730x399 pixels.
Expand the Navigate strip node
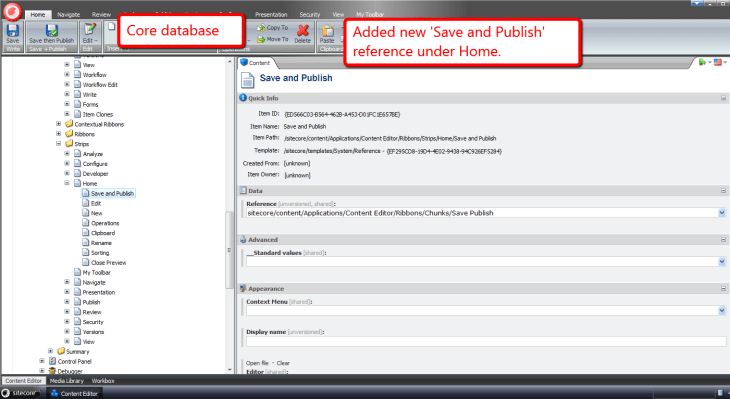pyautogui.click(x=67, y=282)
